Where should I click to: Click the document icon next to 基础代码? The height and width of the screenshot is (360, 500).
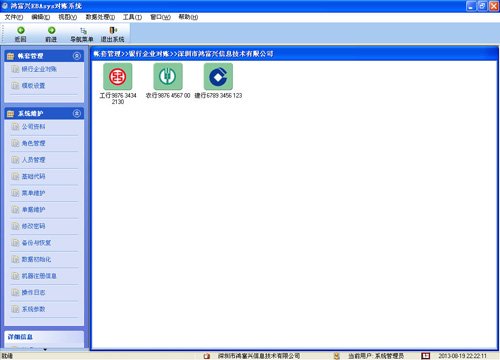coord(15,176)
